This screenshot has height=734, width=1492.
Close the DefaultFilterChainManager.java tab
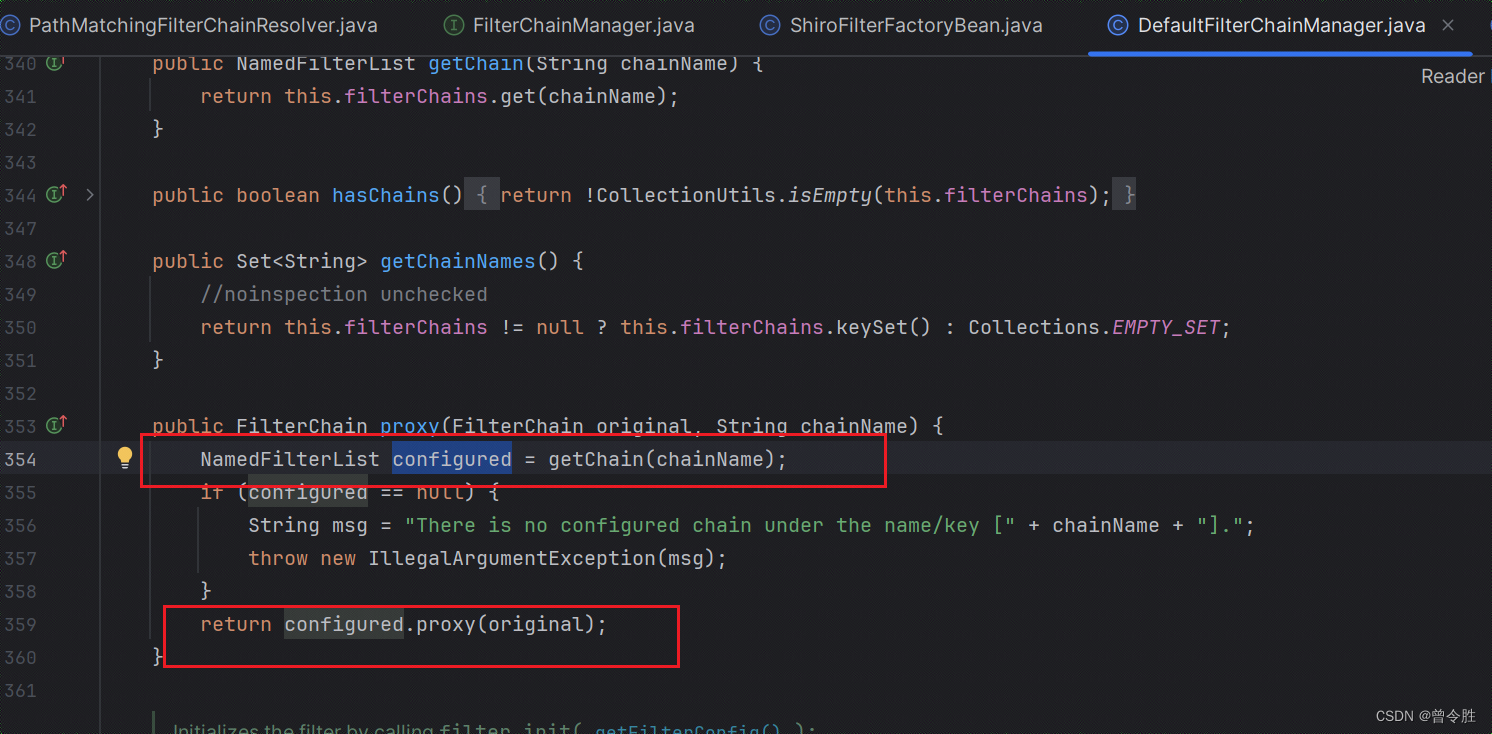pyautogui.click(x=1449, y=26)
